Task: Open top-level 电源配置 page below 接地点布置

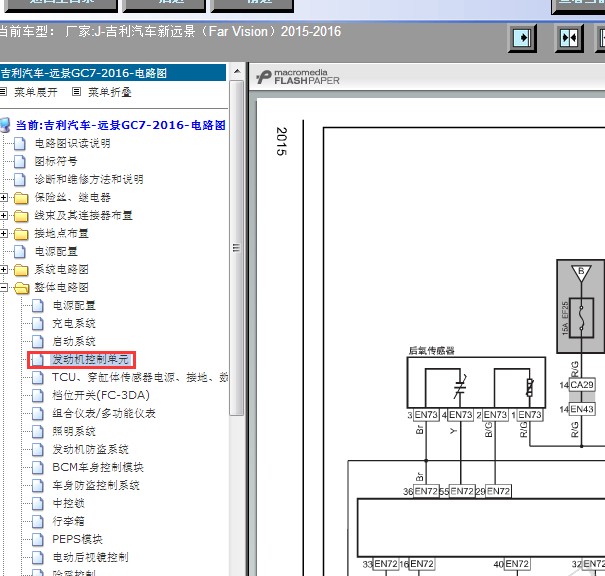Action: (x=56, y=252)
